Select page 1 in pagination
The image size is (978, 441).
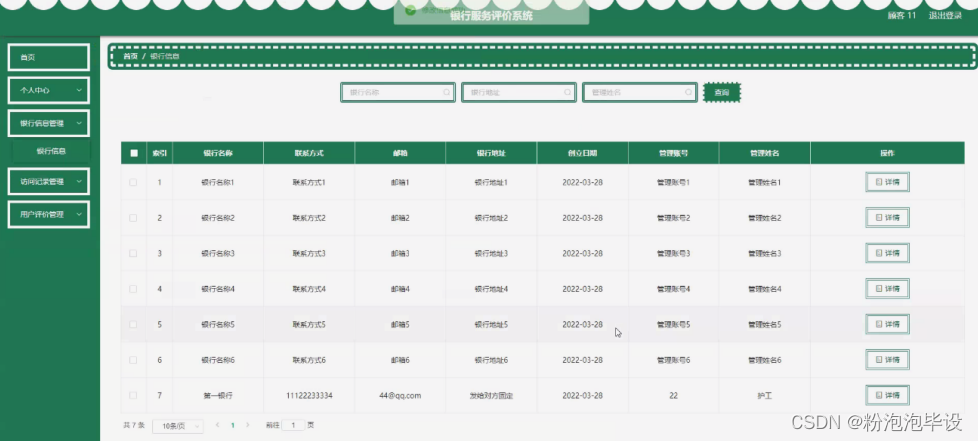233,425
